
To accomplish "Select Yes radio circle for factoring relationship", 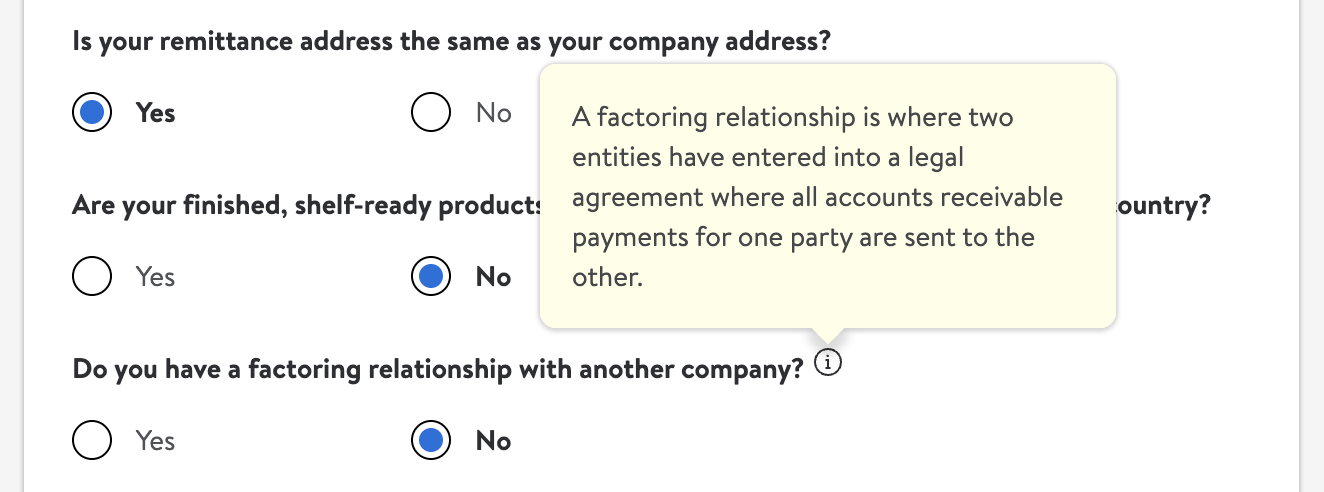I will [92, 441].
